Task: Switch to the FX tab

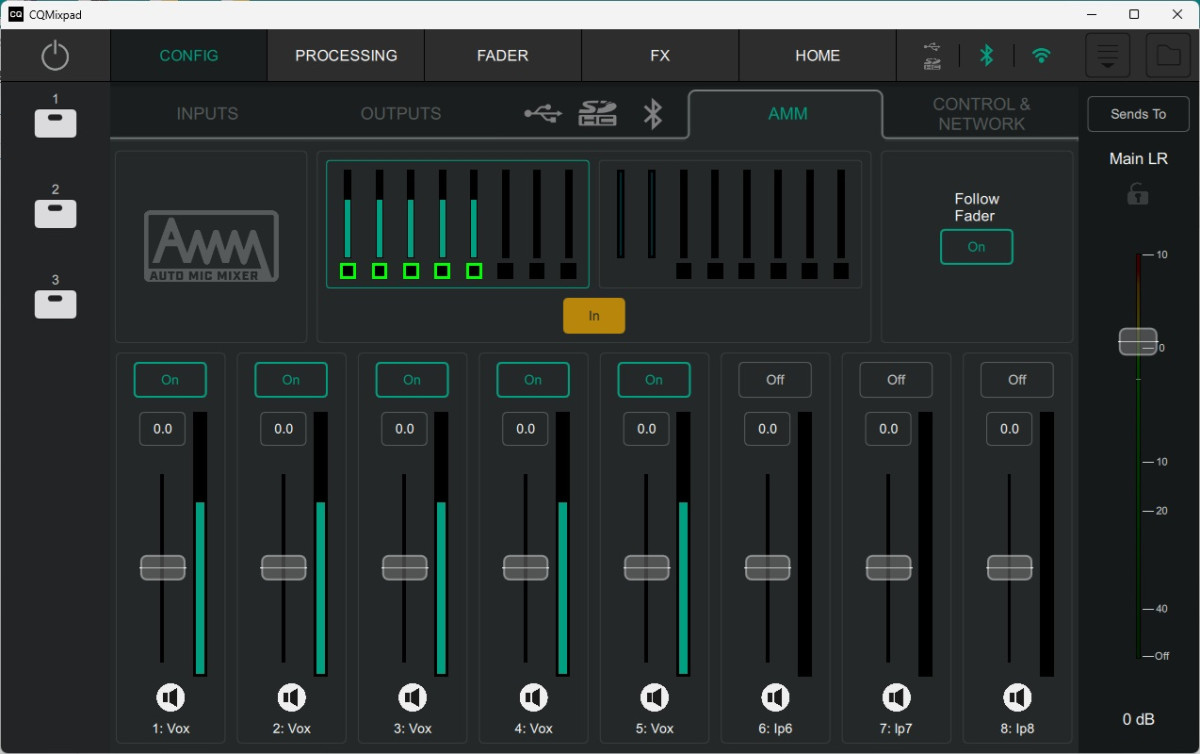Action: pos(660,56)
